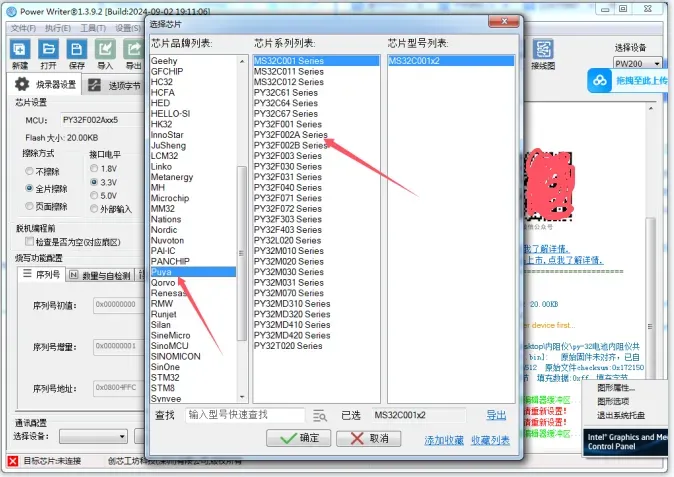The height and width of the screenshot is (477, 674).
Task: Open the PW200 device selection dropdown
Action: coord(637,64)
